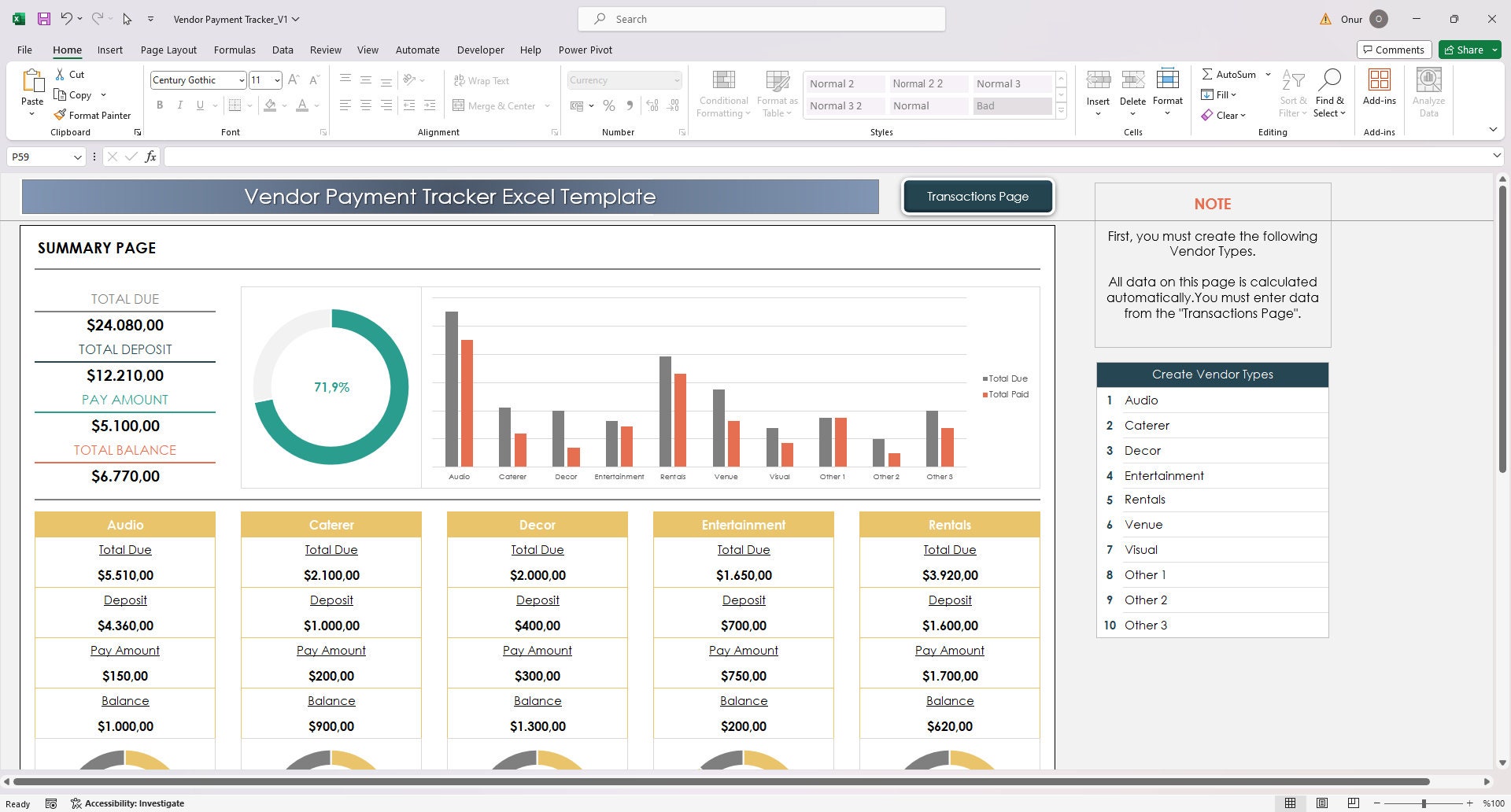Screen dimensions: 1511x812
Task: Click the Percent Style icon
Action: 609,105
